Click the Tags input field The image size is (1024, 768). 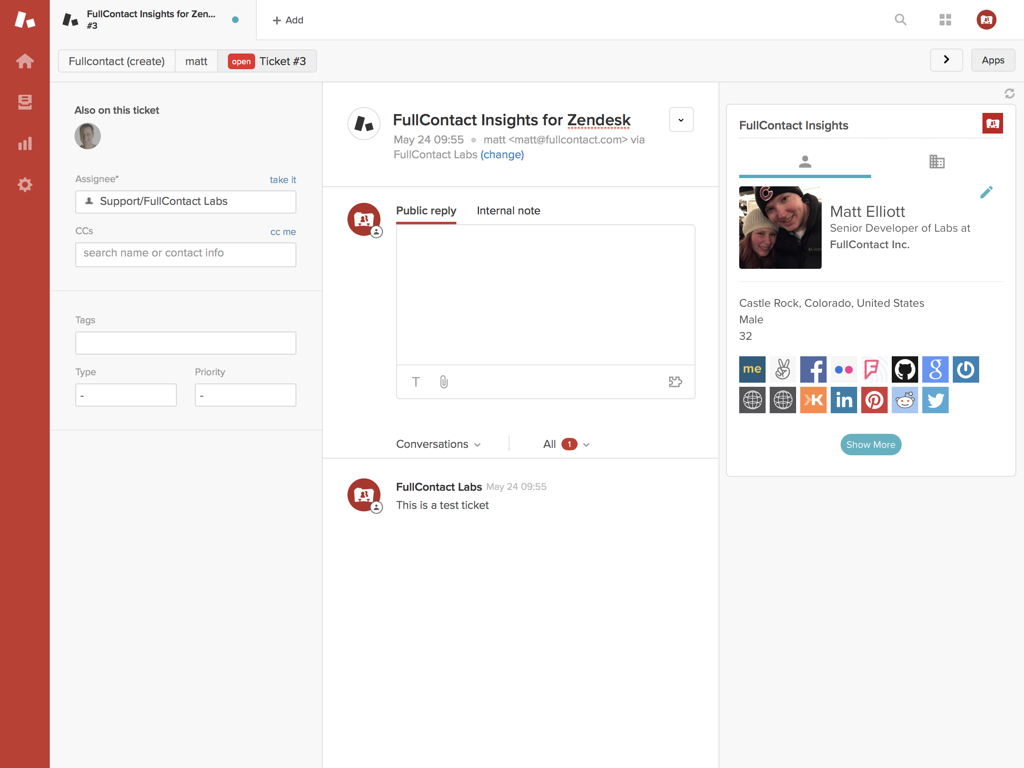(x=185, y=343)
